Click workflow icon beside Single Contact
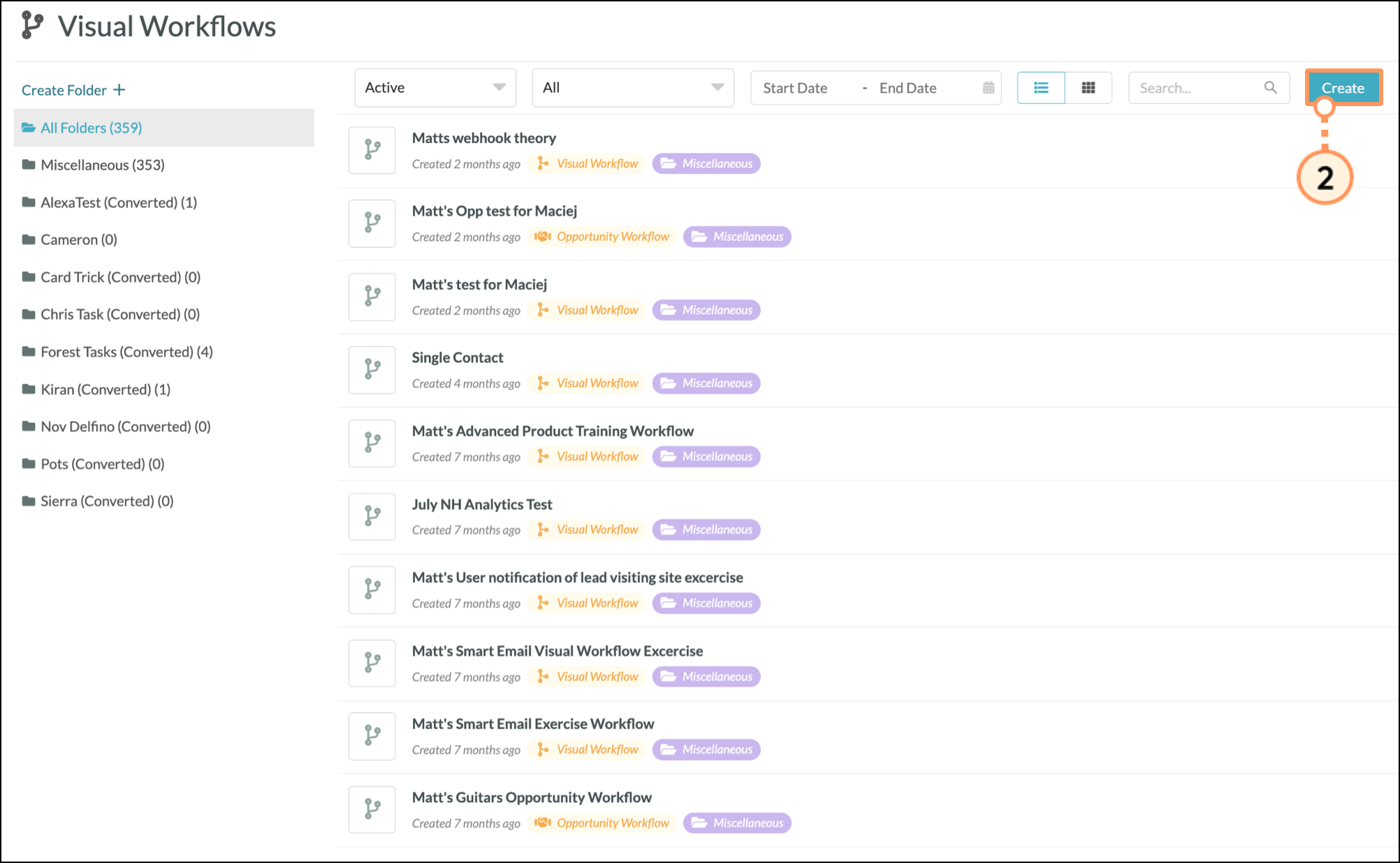Viewport: 1400px width, 863px height. point(372,370)
